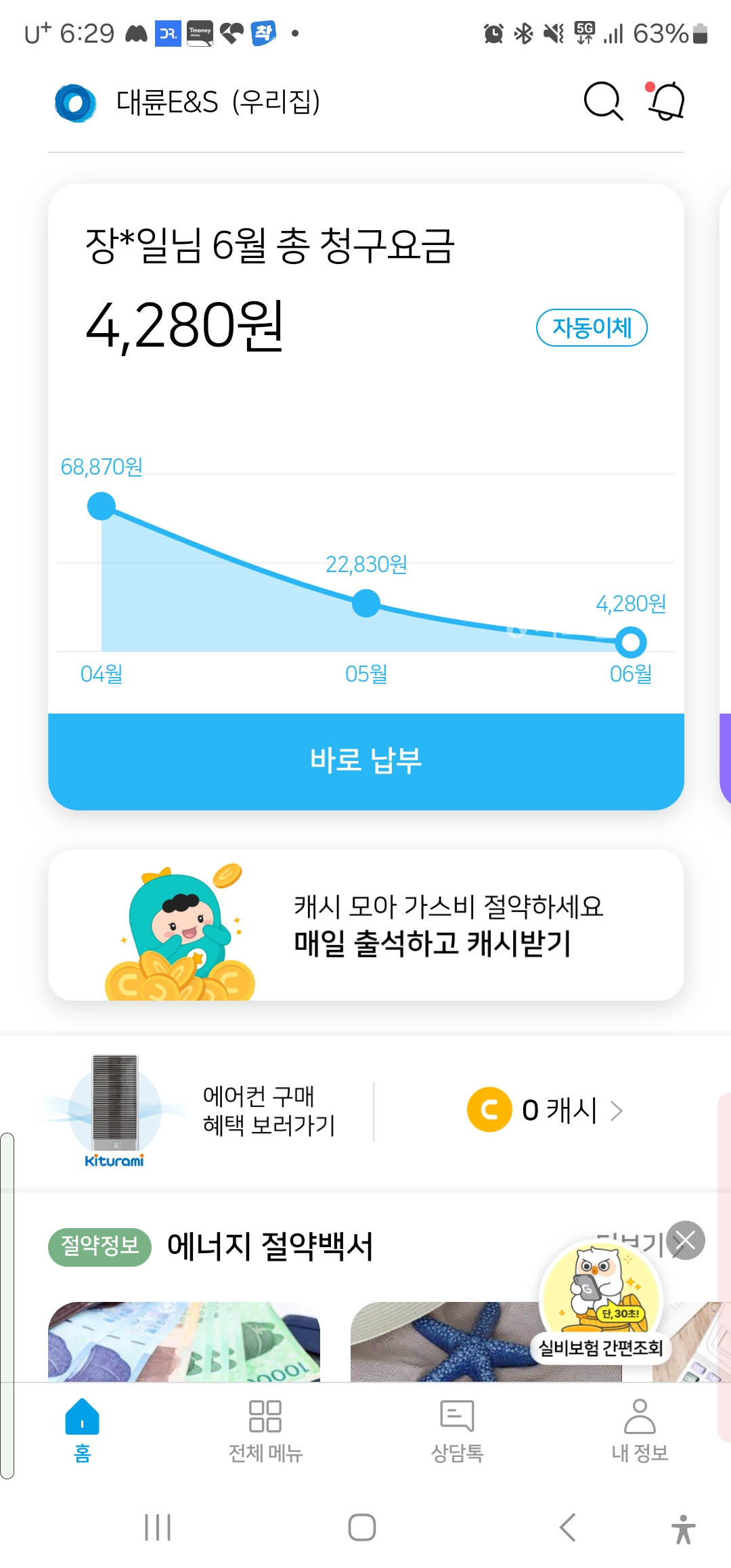Open 내 정보 profile tab
The image size is (731, 1568).
[x=640, y=1430]
